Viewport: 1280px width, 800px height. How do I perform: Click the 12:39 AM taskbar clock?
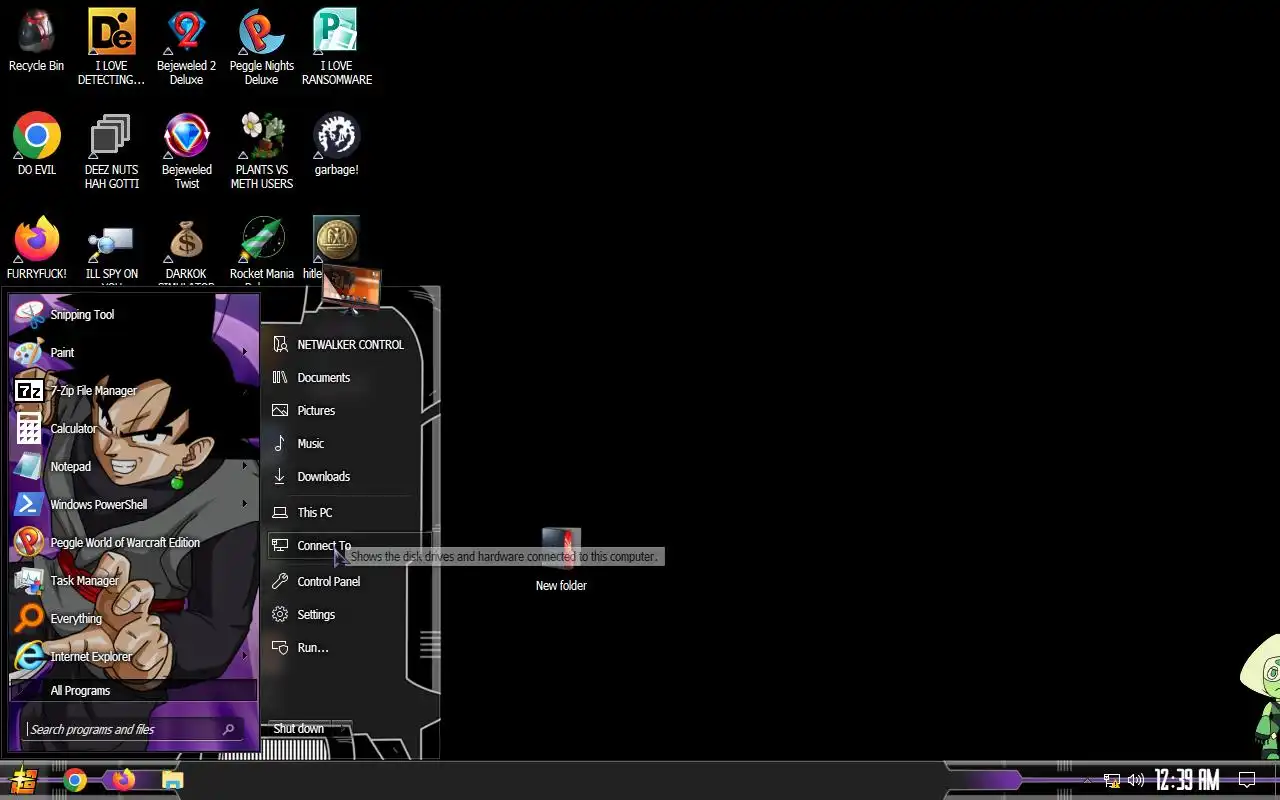pos(1187,780)
